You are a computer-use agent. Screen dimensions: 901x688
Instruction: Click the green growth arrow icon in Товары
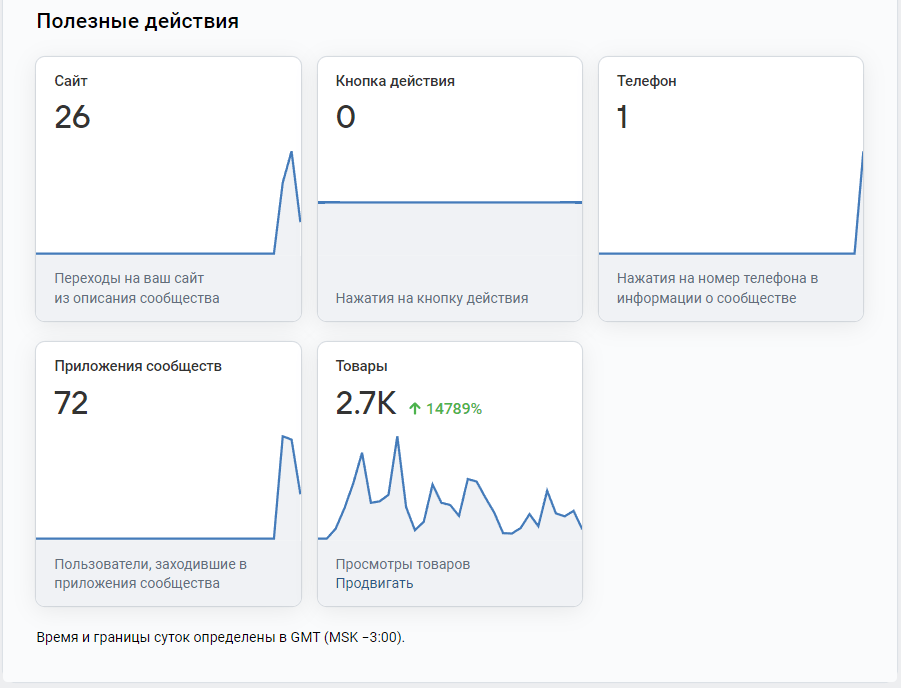click(x=415, y=408)
